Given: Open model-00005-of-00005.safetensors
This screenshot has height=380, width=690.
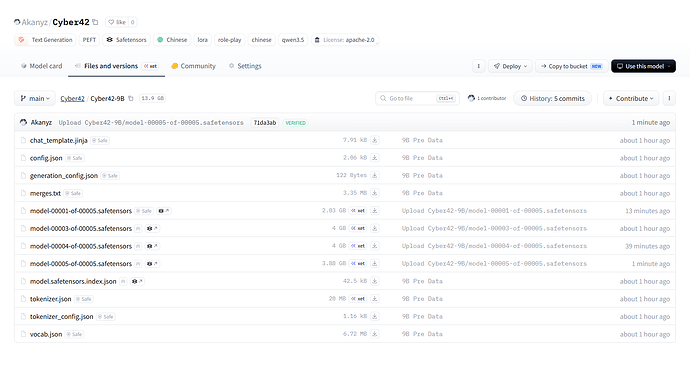Looking at the screenshot, I should tap(81, 263).
